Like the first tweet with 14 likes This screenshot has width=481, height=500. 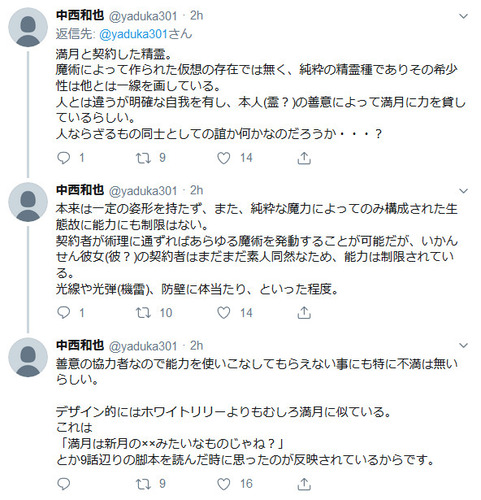pos(224,158)
